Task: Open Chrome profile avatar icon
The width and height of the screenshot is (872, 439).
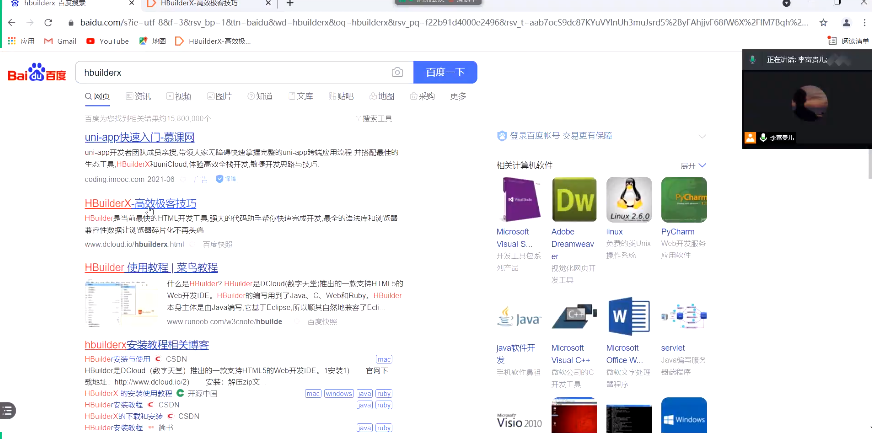Action: [x=846, y=23]
